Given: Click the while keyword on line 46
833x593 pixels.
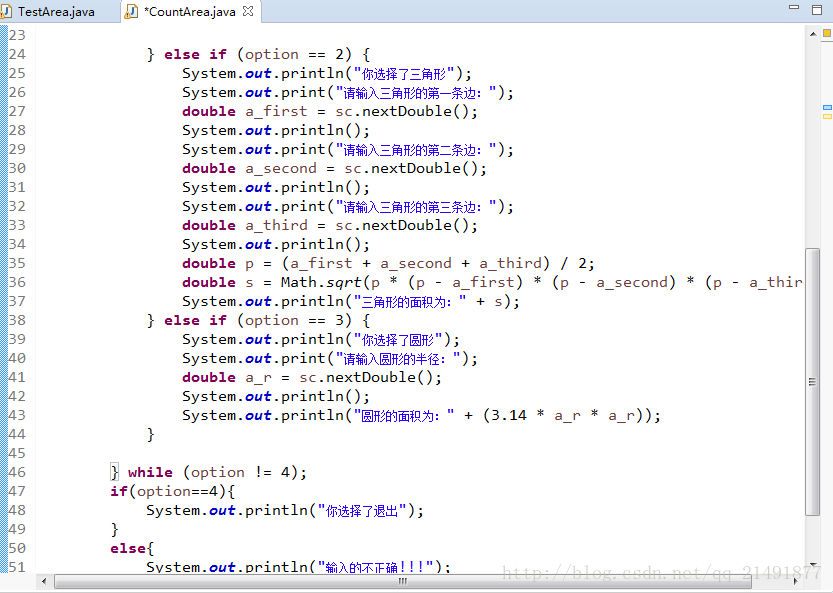Looking at the screenshot, I should click(150, 472).
